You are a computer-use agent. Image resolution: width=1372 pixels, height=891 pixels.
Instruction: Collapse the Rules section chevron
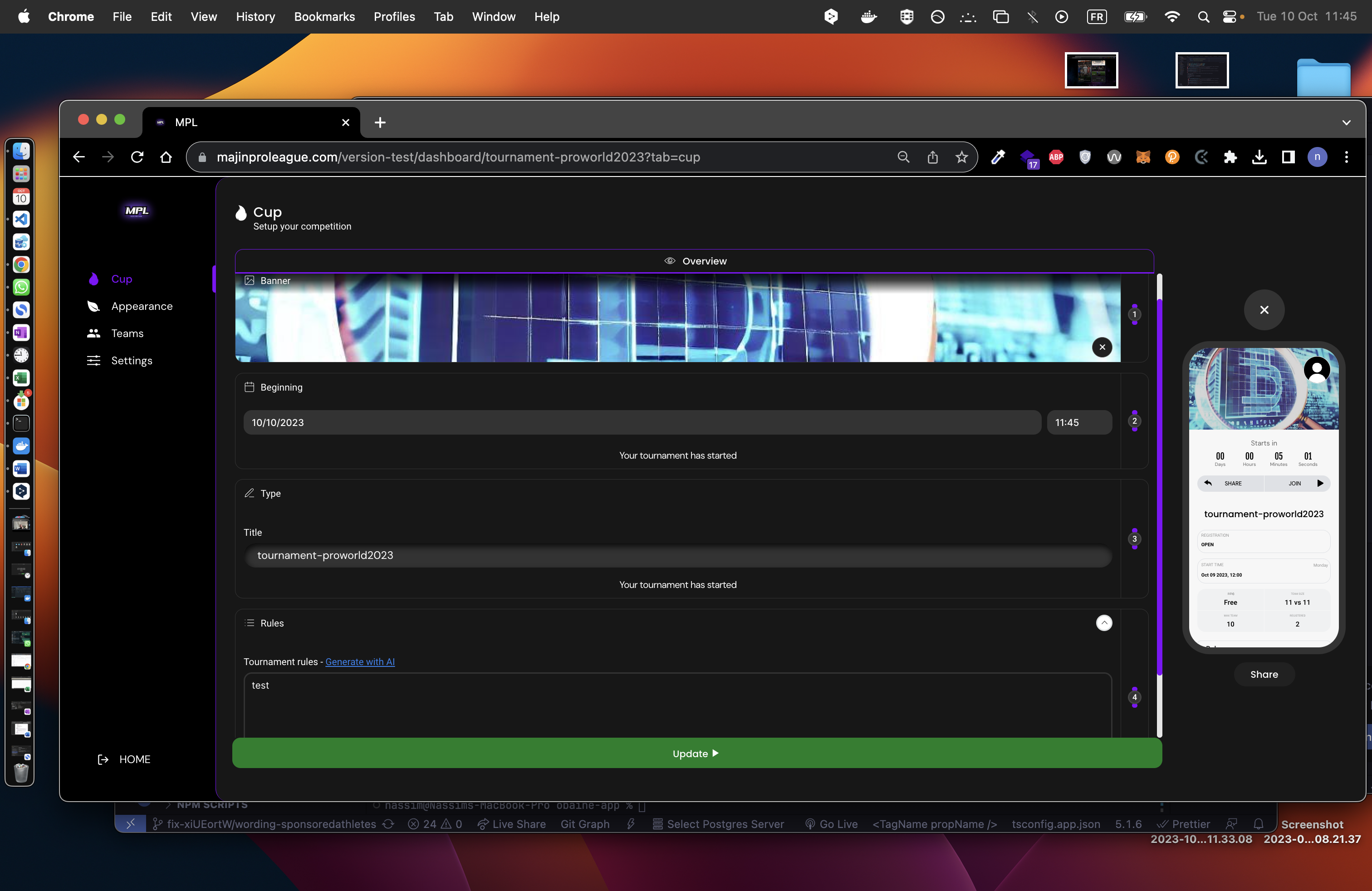(x=1103, y=622)
